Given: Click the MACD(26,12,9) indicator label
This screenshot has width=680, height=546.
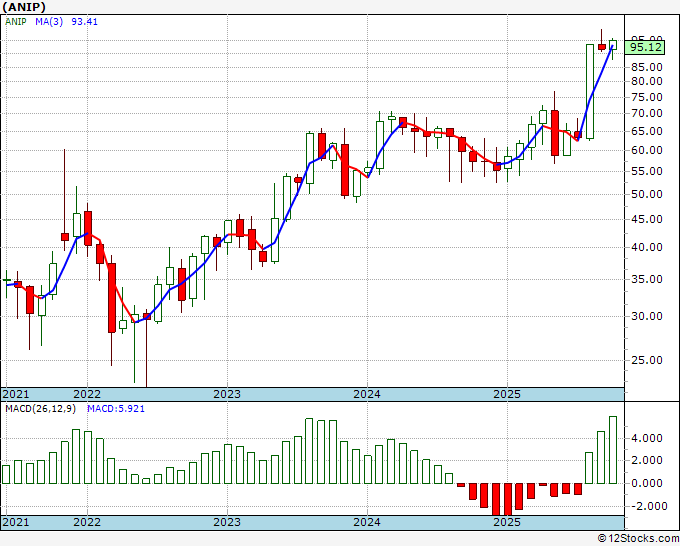Looking at the screenshot, I should (x=40, y=409).
